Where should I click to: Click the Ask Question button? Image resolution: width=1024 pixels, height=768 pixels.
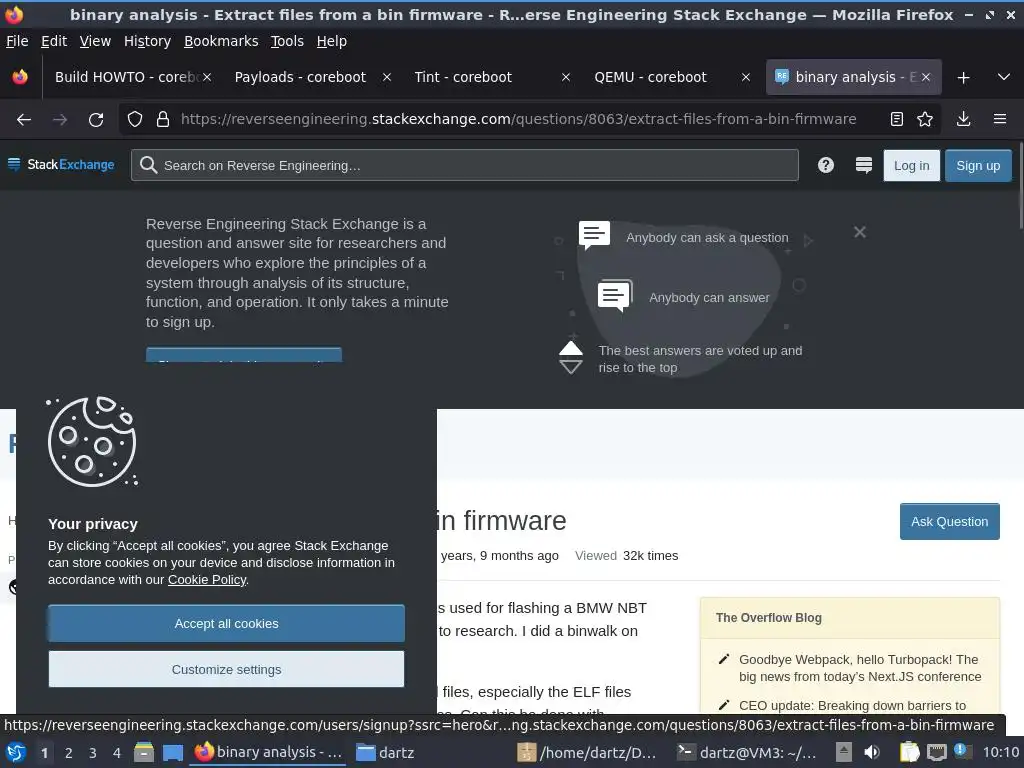tap(949, 522)
